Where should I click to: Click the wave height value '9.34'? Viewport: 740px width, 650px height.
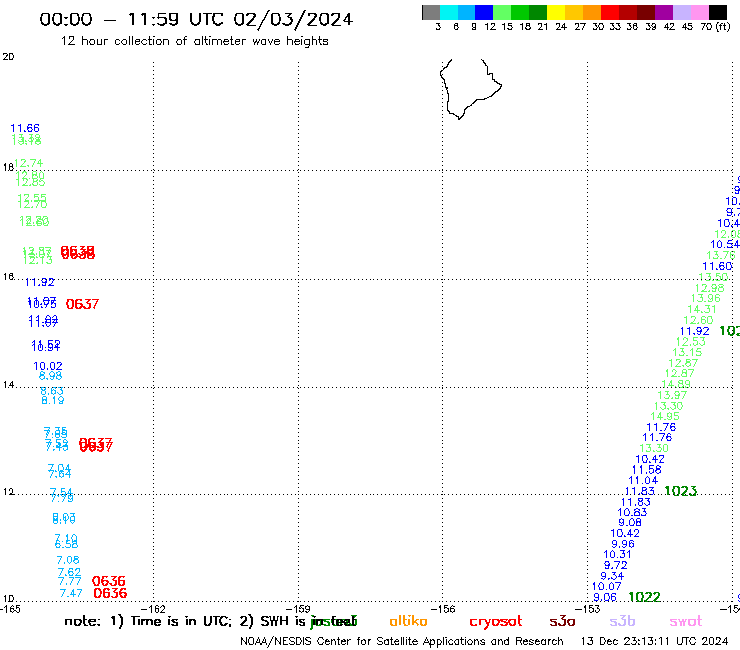[612, 576]
